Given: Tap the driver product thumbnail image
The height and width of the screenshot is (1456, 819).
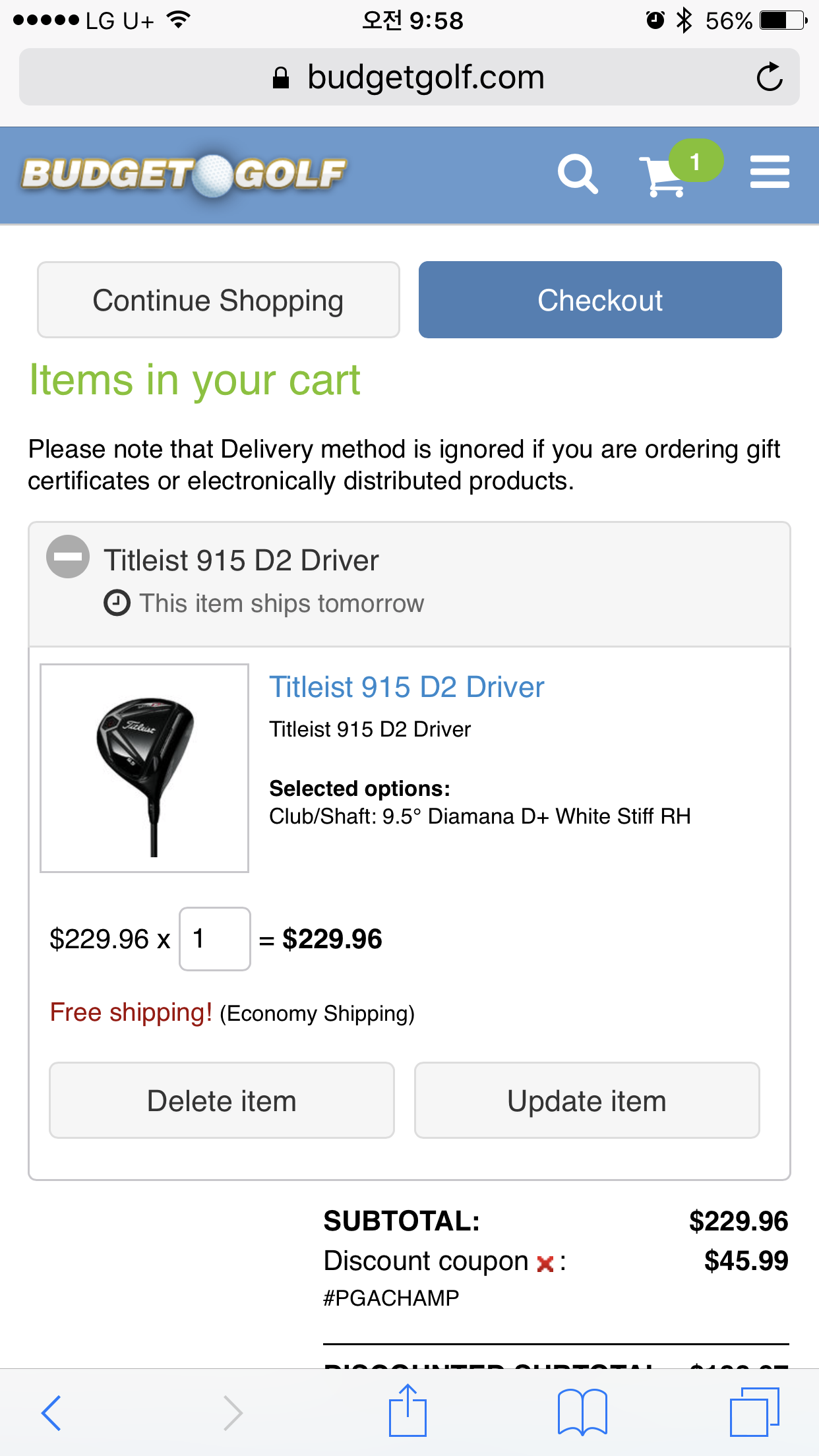Looking at the screenshot, I should pos(144,768).
